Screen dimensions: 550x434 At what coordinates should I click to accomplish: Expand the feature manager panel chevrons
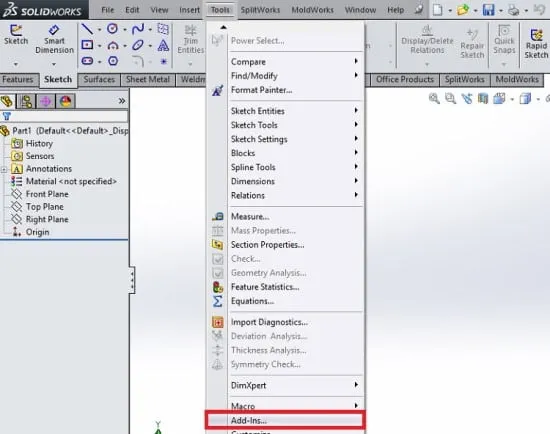coord(122,101)
